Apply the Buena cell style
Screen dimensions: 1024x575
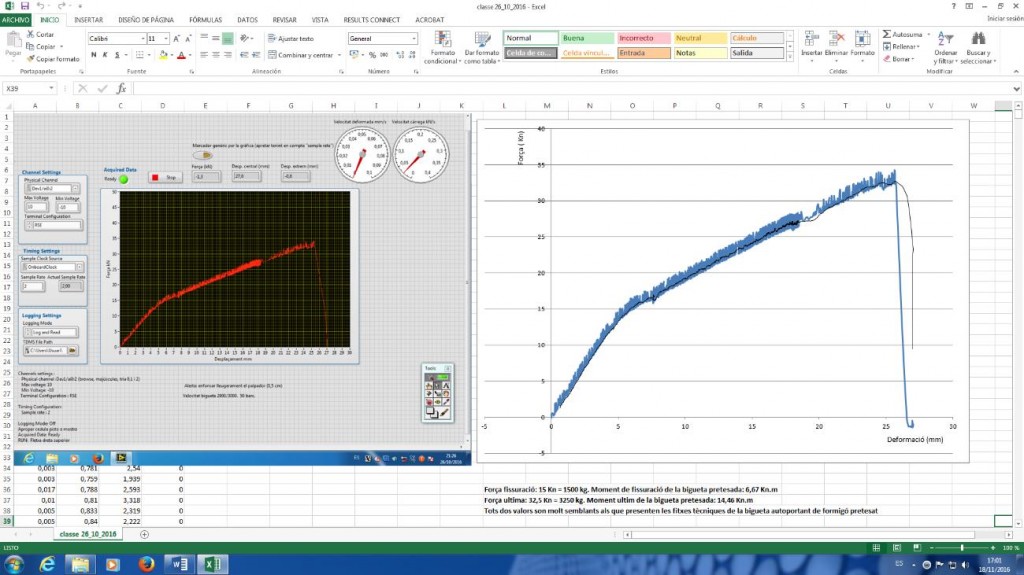pyautogui.click(x=587, y=38)
